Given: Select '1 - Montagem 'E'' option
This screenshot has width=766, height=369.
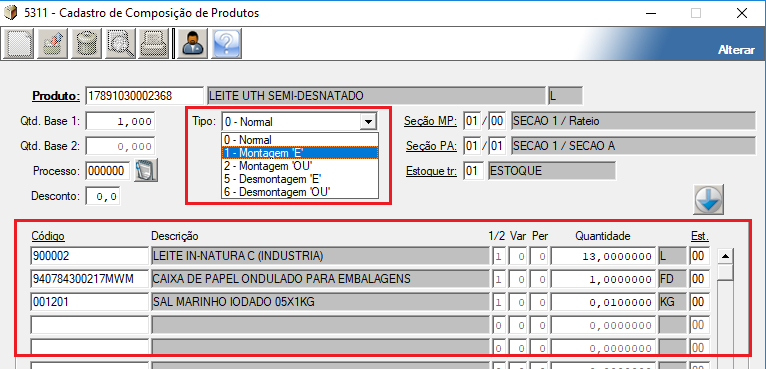Looking at the screenshot, I should click(300, 152).
